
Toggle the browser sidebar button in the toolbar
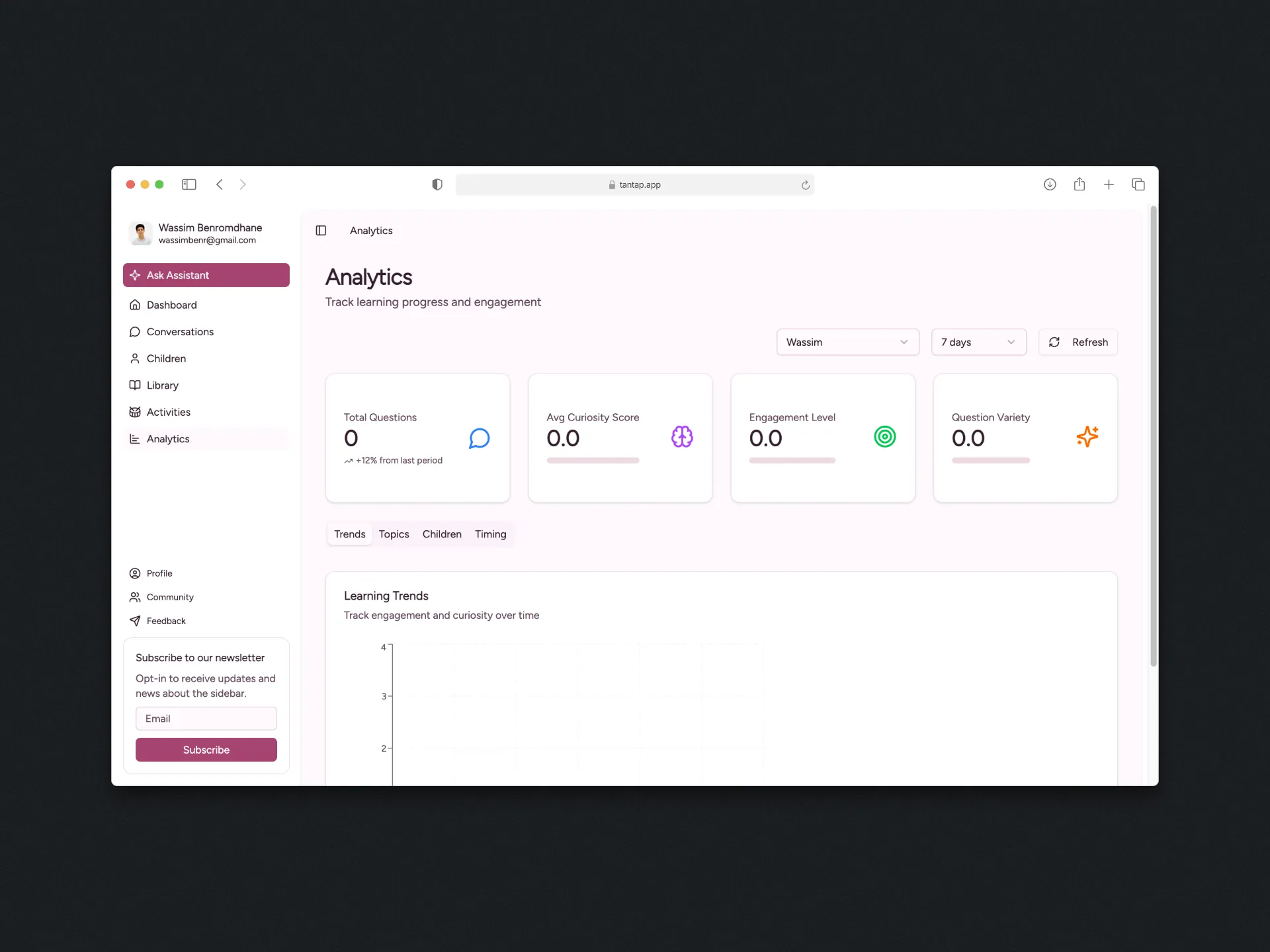(x=189, y=184)
